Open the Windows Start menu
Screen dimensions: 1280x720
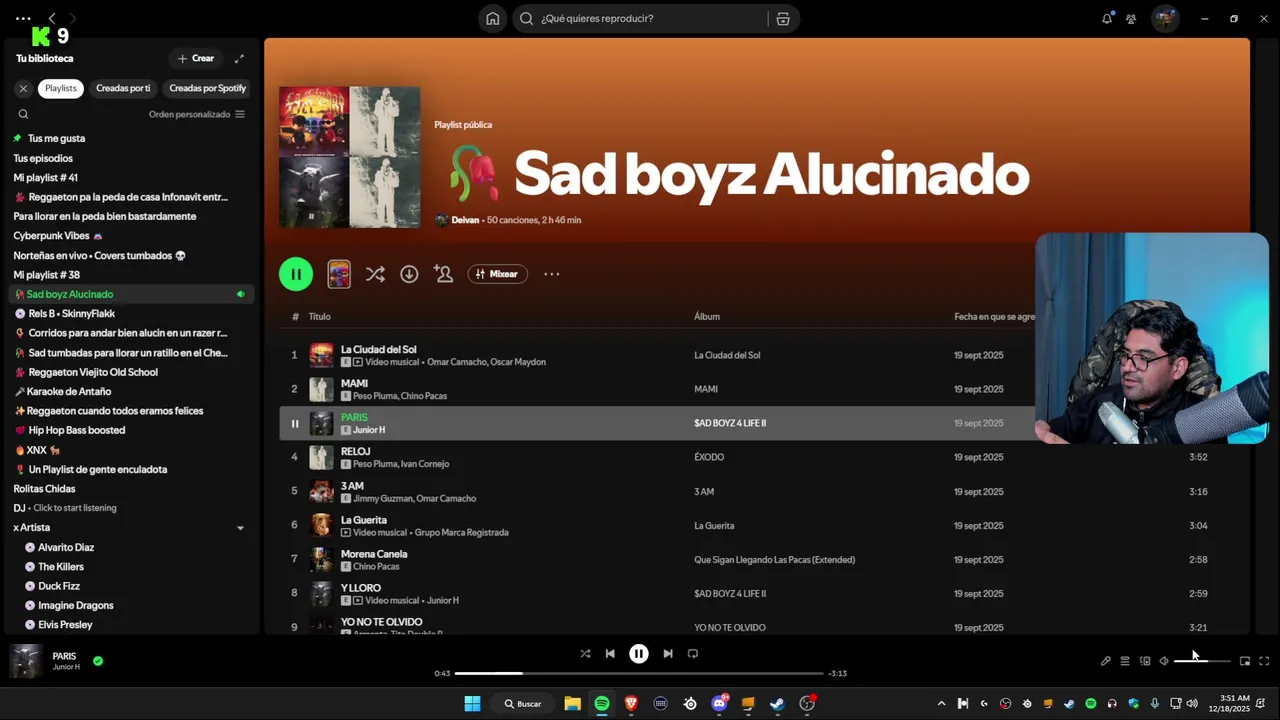coord(472,704)
